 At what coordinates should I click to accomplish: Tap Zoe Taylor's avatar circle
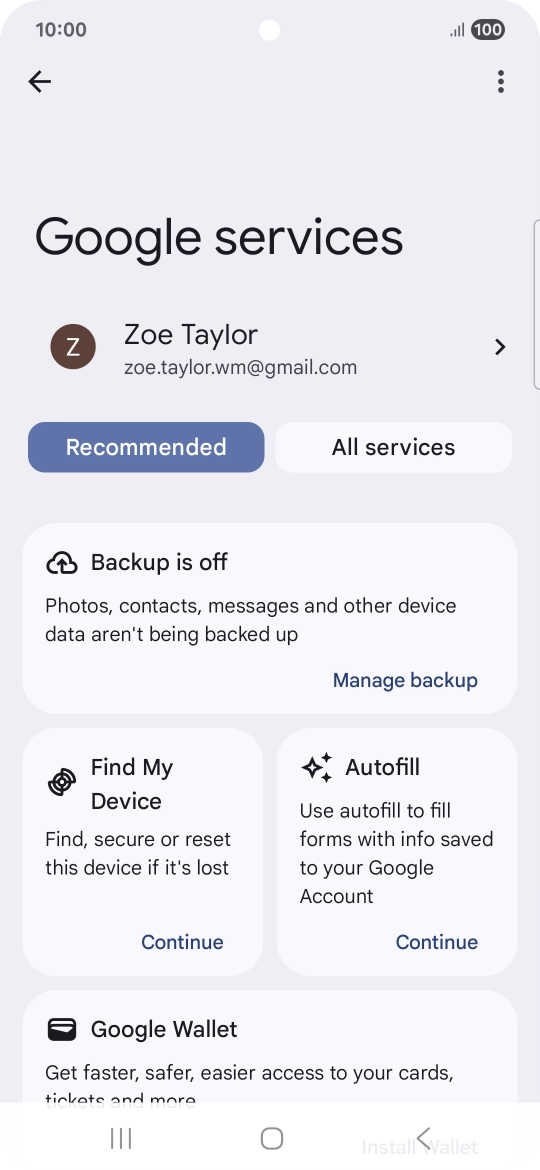(73, 347)
